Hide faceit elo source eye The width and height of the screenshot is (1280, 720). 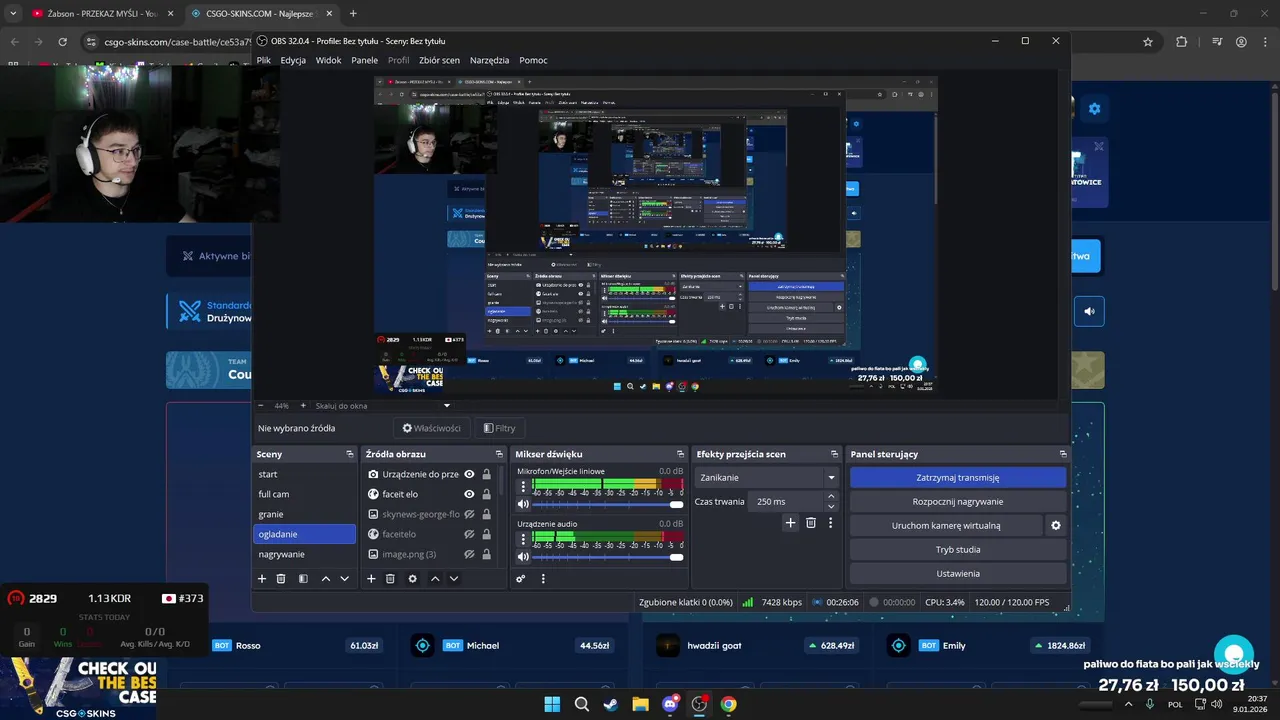469,494
